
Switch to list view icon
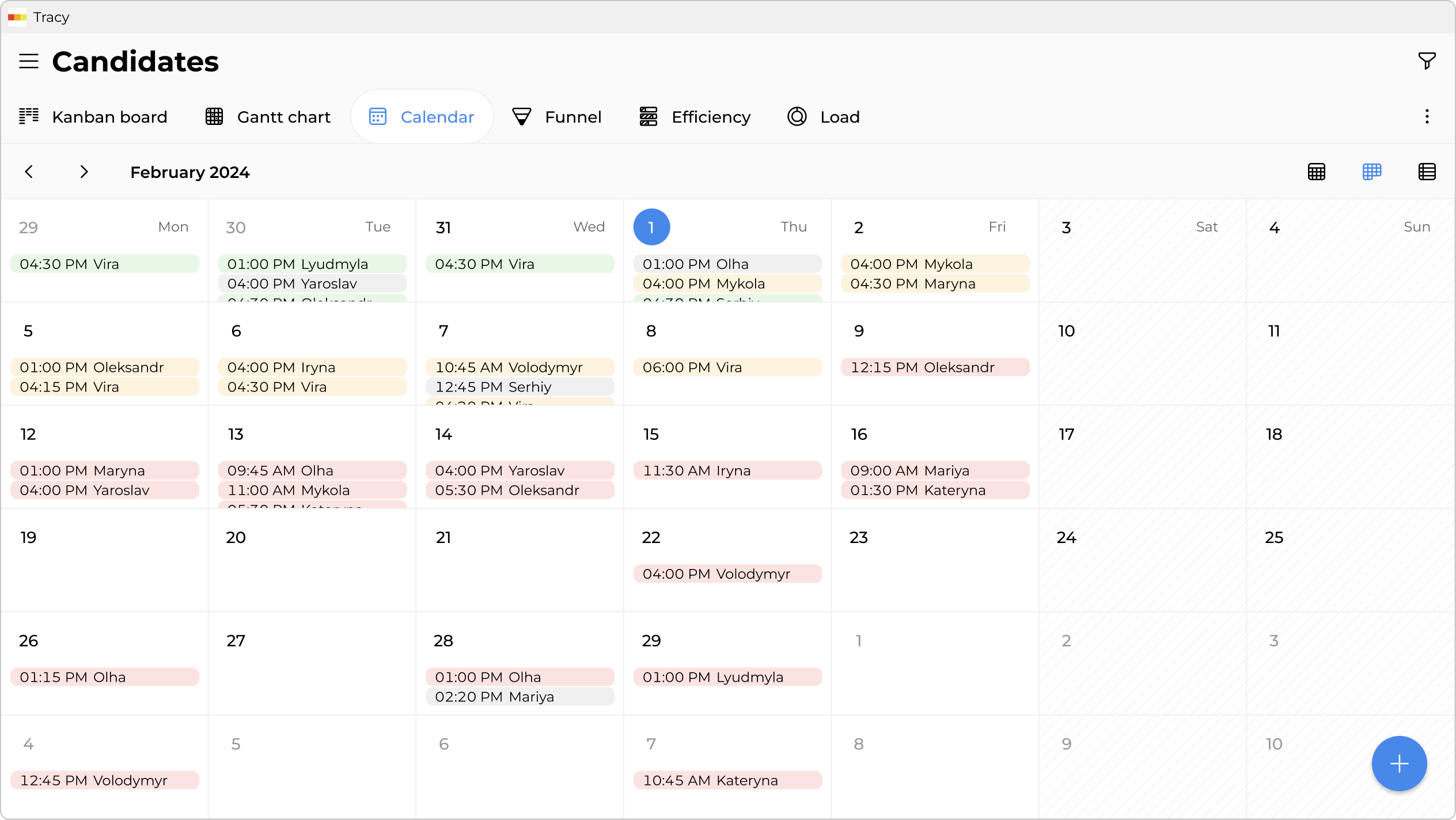1427,172
